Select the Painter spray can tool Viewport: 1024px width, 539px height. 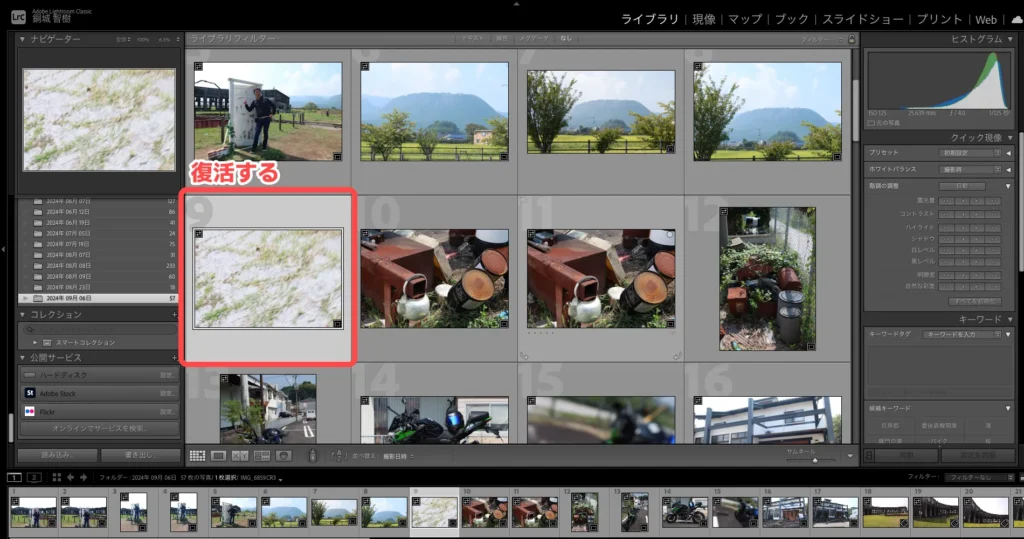coord(313,455)
